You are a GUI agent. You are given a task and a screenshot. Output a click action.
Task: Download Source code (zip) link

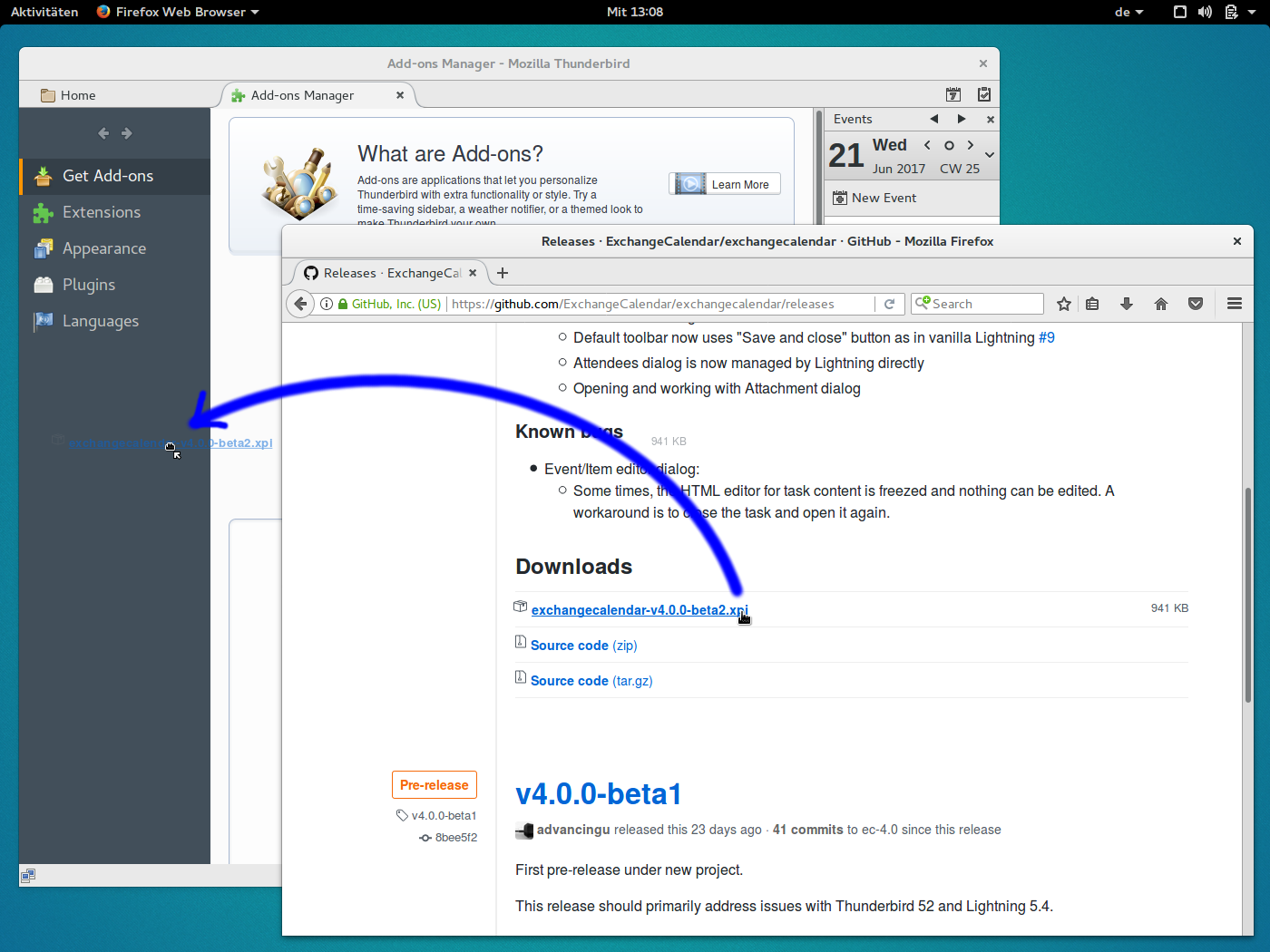coord(584,646)
